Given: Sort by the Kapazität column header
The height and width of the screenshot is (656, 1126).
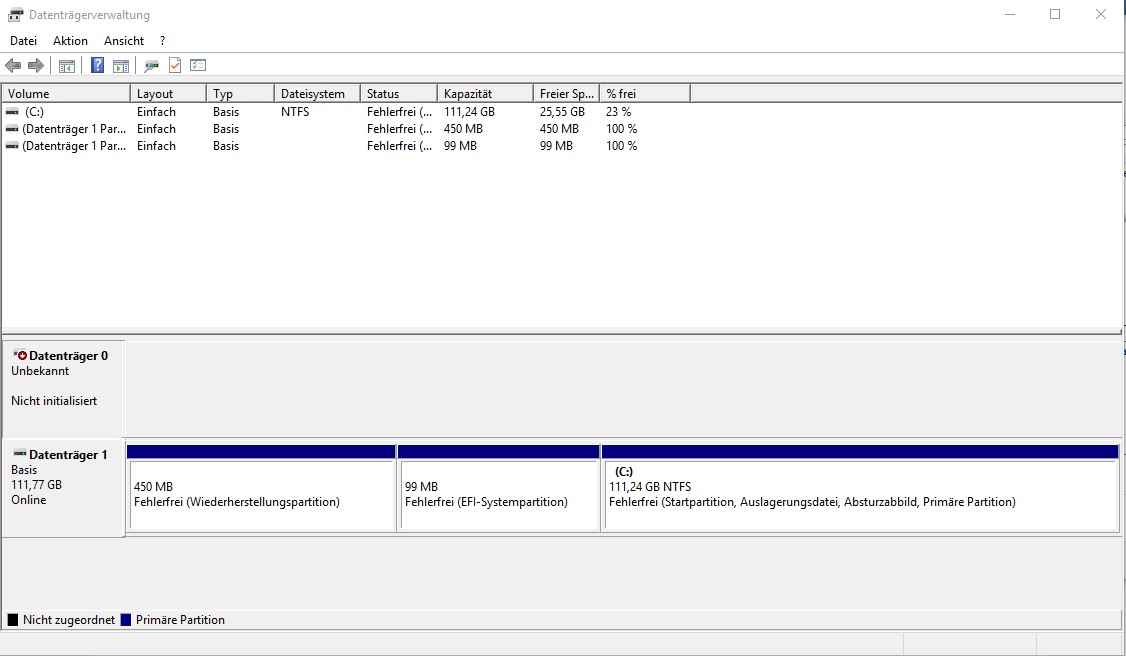Looking at the screenshot, I should coord(485,93).
